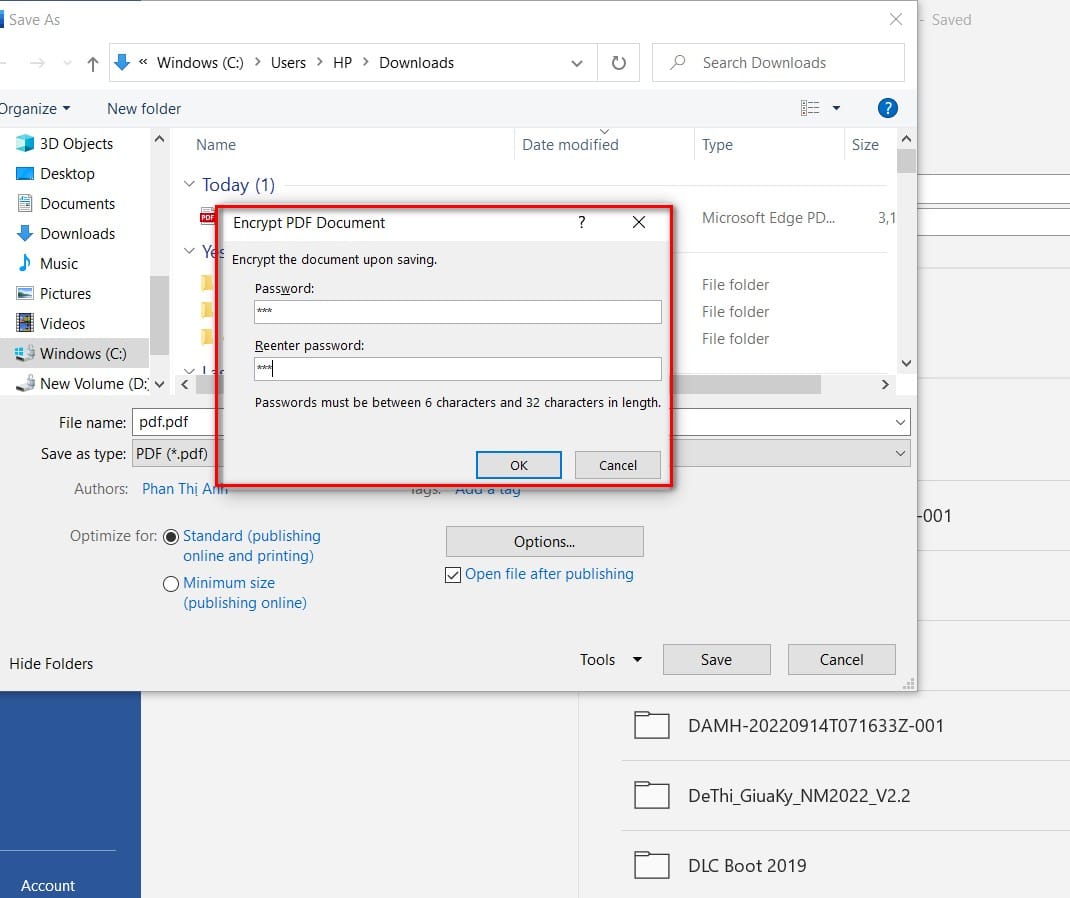The height and width of the screenshot is (898, 1070).
Task: Cancel the Encrypt PDF Document dialog
Action: [x=618, y=465]
